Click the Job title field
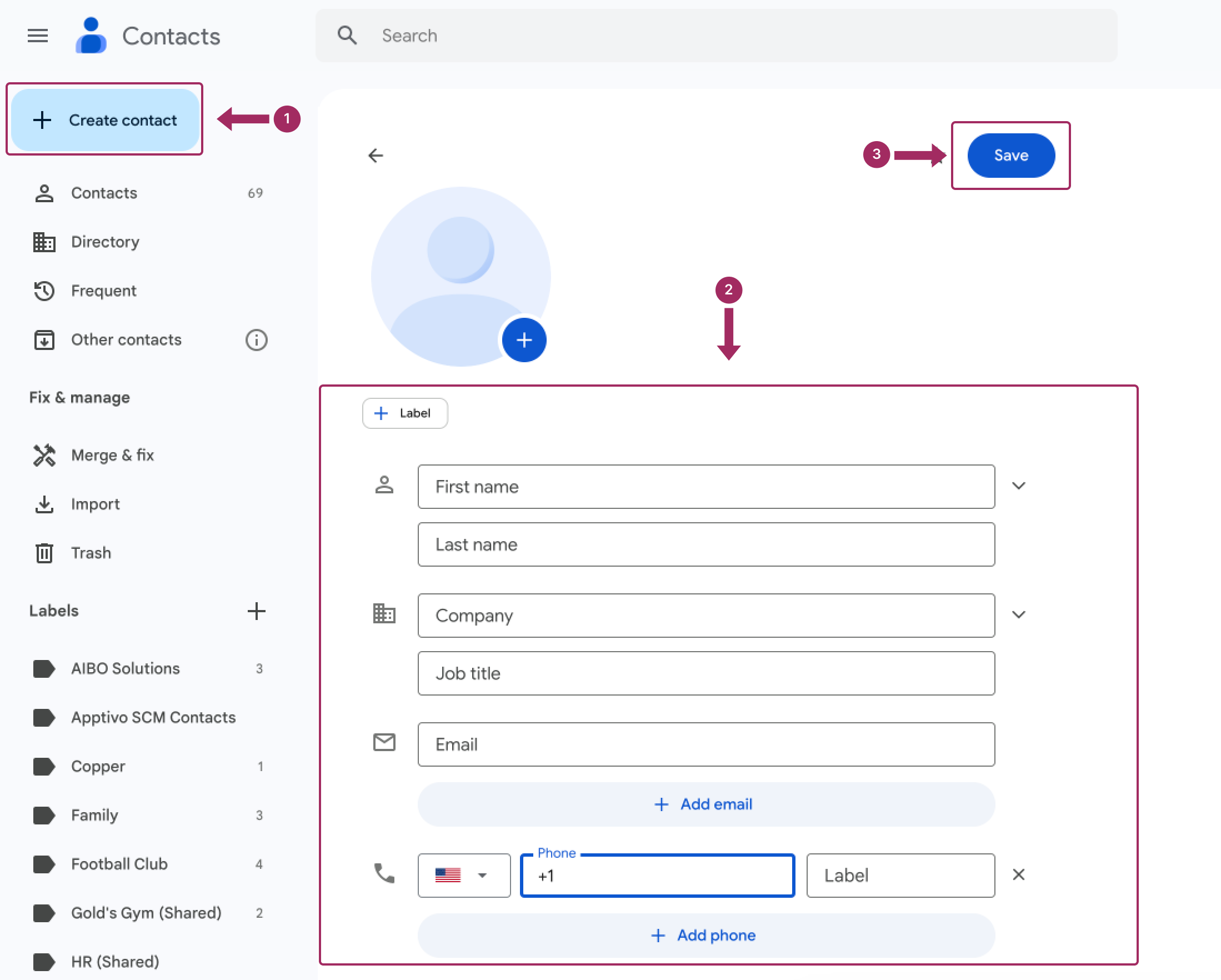The height and width of the screenshot is (980, 1221). point(706,673)
